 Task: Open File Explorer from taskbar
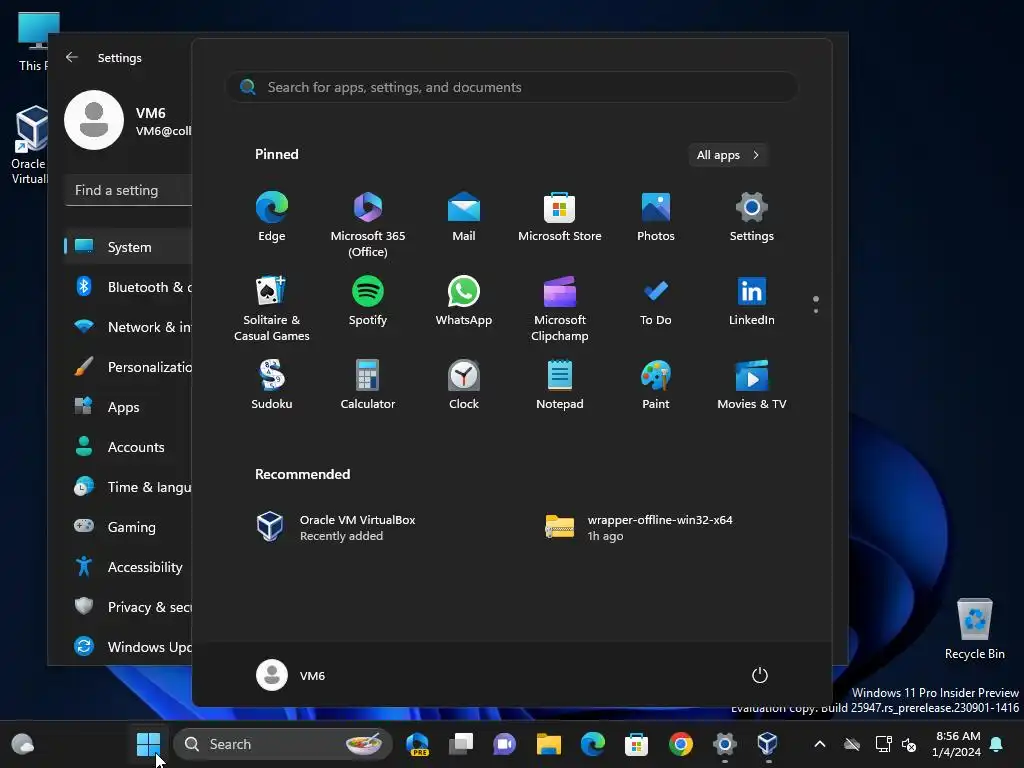(x=549, y=744)
